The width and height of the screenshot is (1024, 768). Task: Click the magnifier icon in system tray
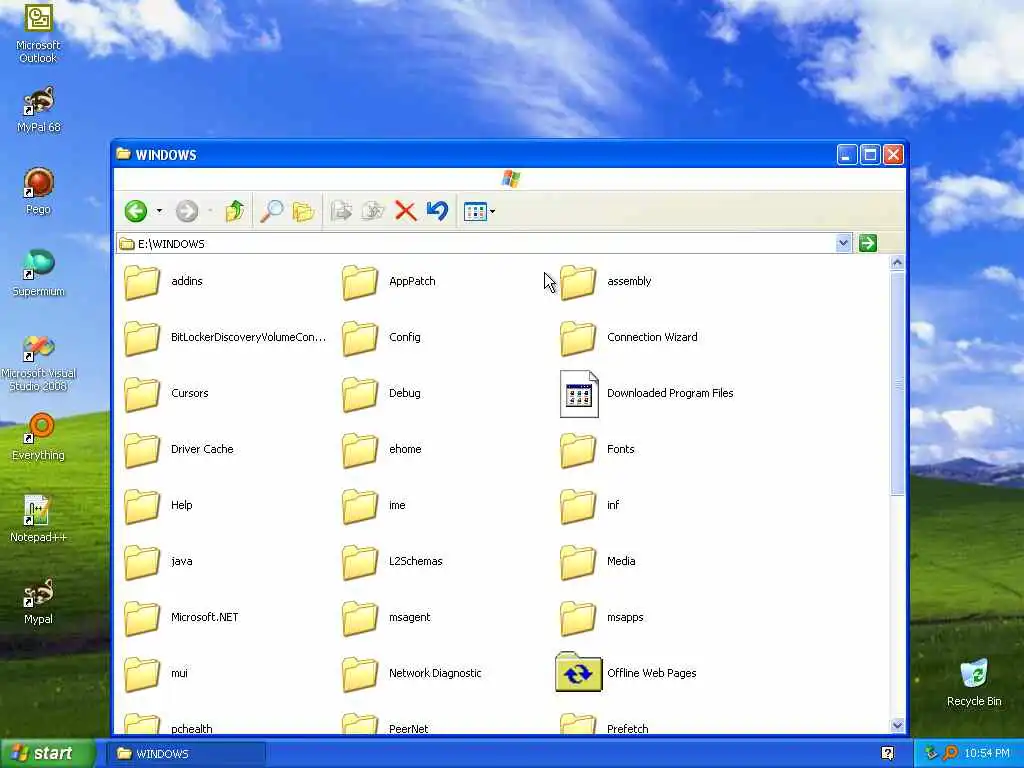point(950,754)
